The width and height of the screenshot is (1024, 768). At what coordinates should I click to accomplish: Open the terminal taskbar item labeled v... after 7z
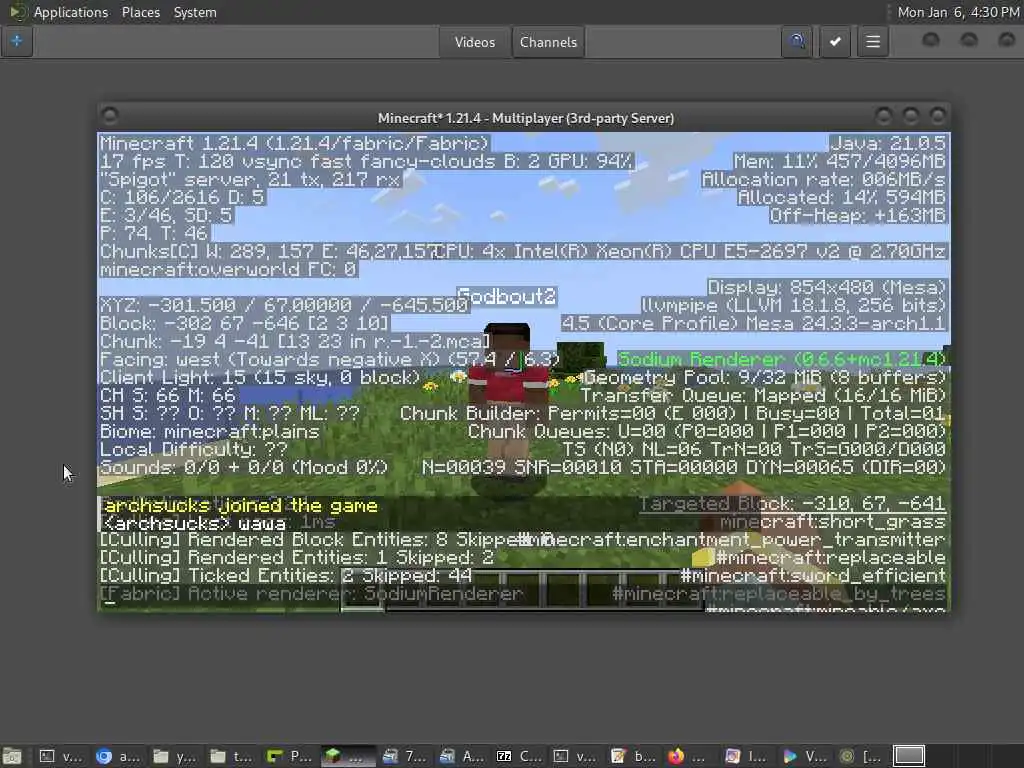(575, 756)
